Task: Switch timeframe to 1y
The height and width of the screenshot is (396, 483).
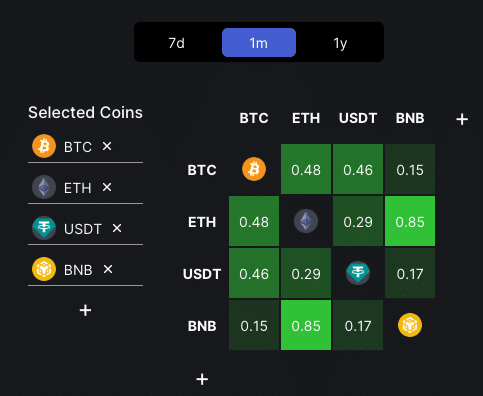Action: [340, 43]
